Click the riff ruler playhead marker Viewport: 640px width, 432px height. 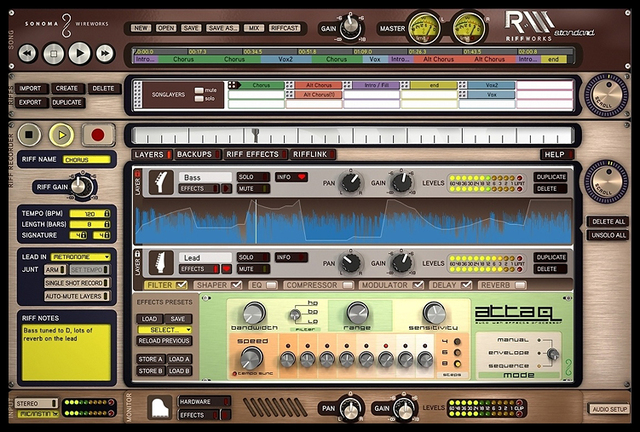pos(255,135)
